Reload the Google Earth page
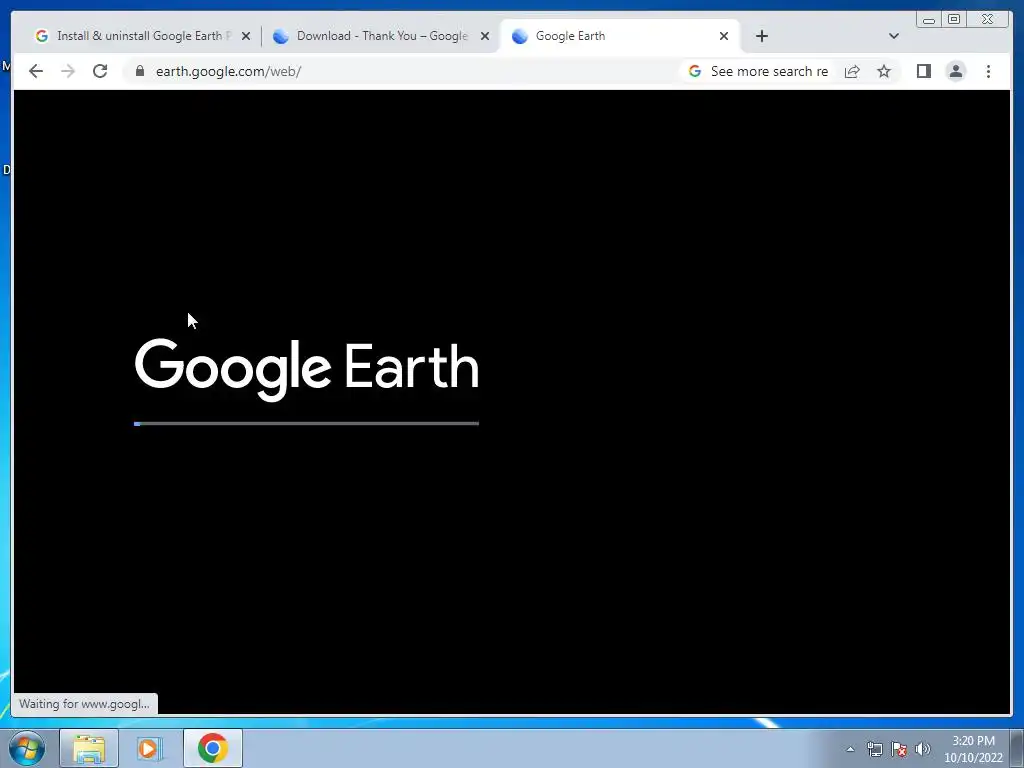The image size is (1024, 768). 100,71
